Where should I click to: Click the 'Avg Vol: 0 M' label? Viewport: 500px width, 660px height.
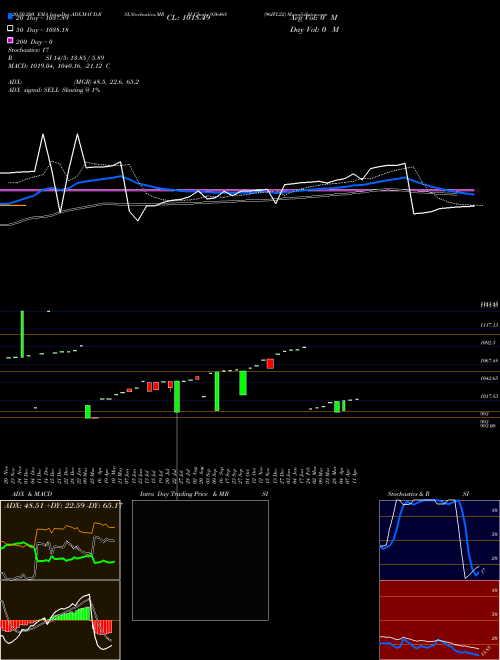point(314,18)
